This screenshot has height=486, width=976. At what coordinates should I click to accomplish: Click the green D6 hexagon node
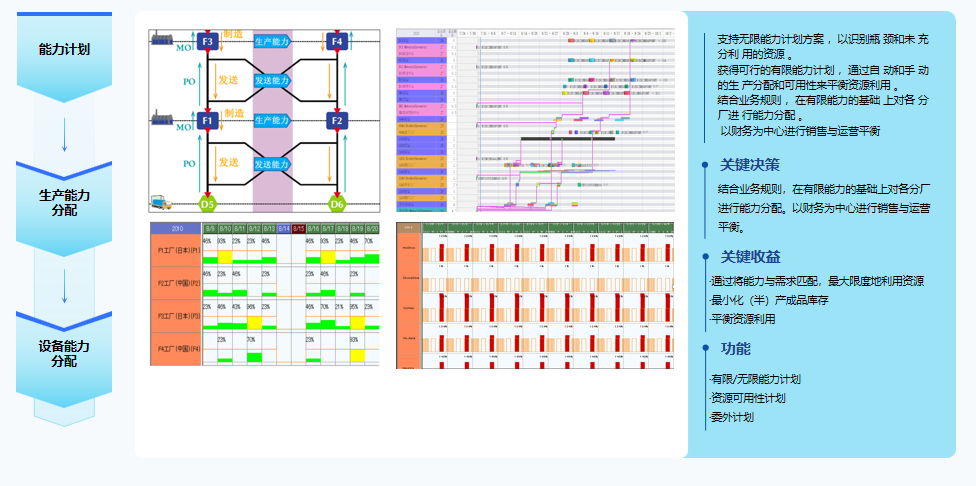click(336, 204)
